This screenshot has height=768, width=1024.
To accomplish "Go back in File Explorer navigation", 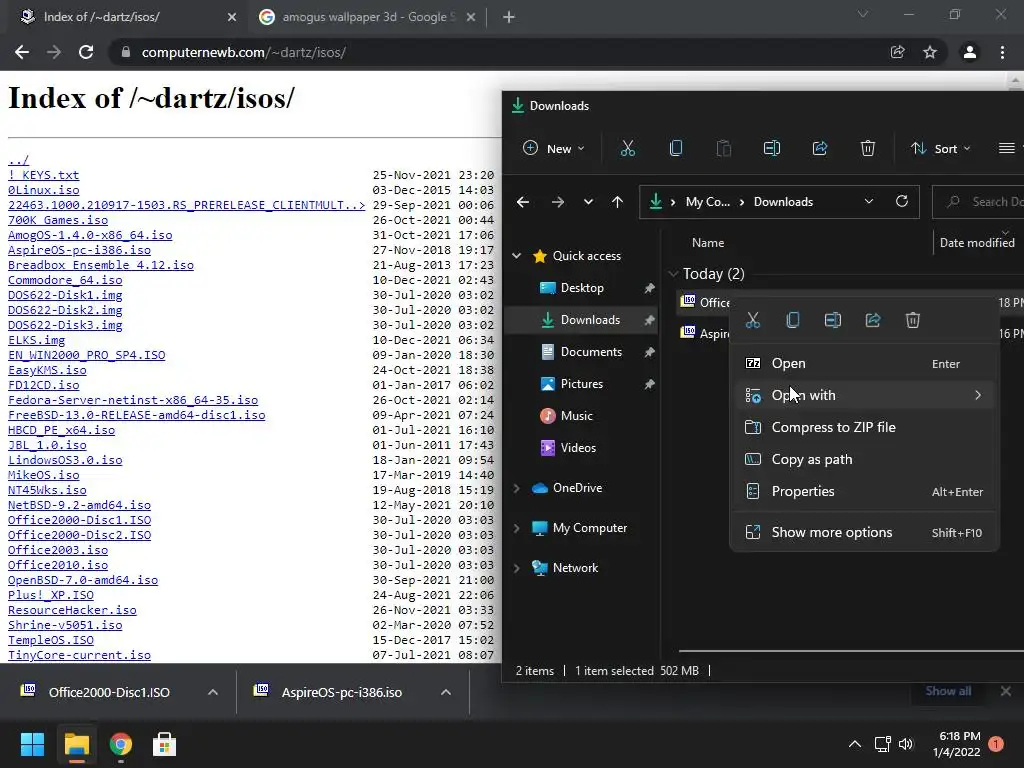I will [x=523, y=202].
